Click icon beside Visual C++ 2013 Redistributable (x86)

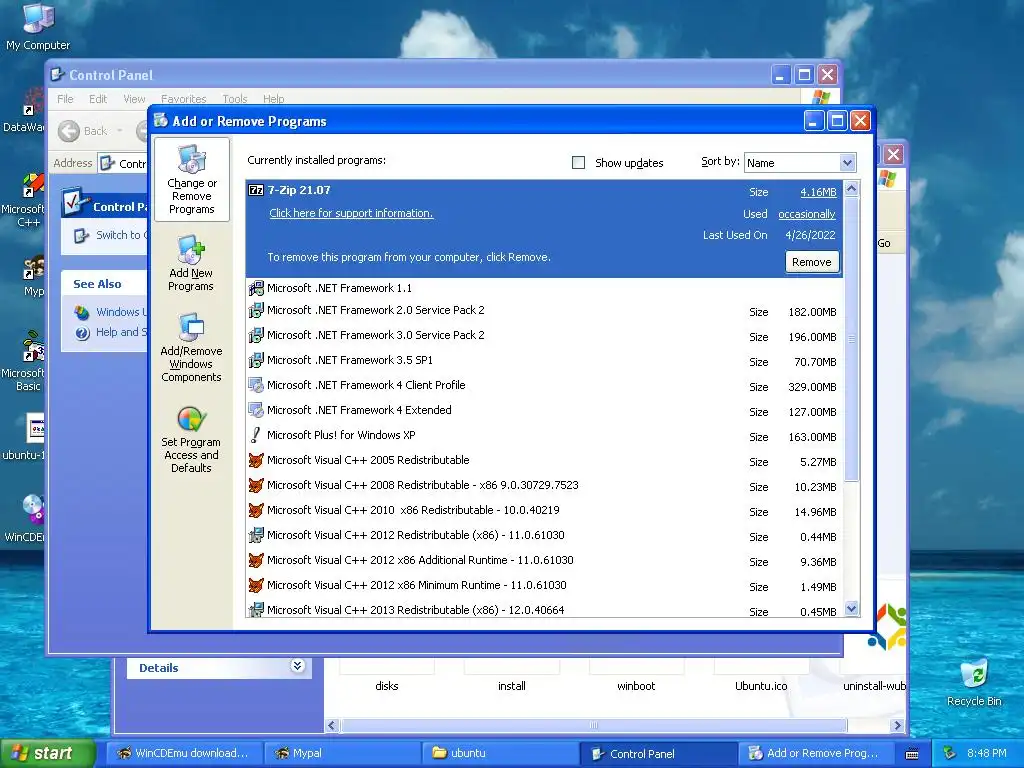256,610
